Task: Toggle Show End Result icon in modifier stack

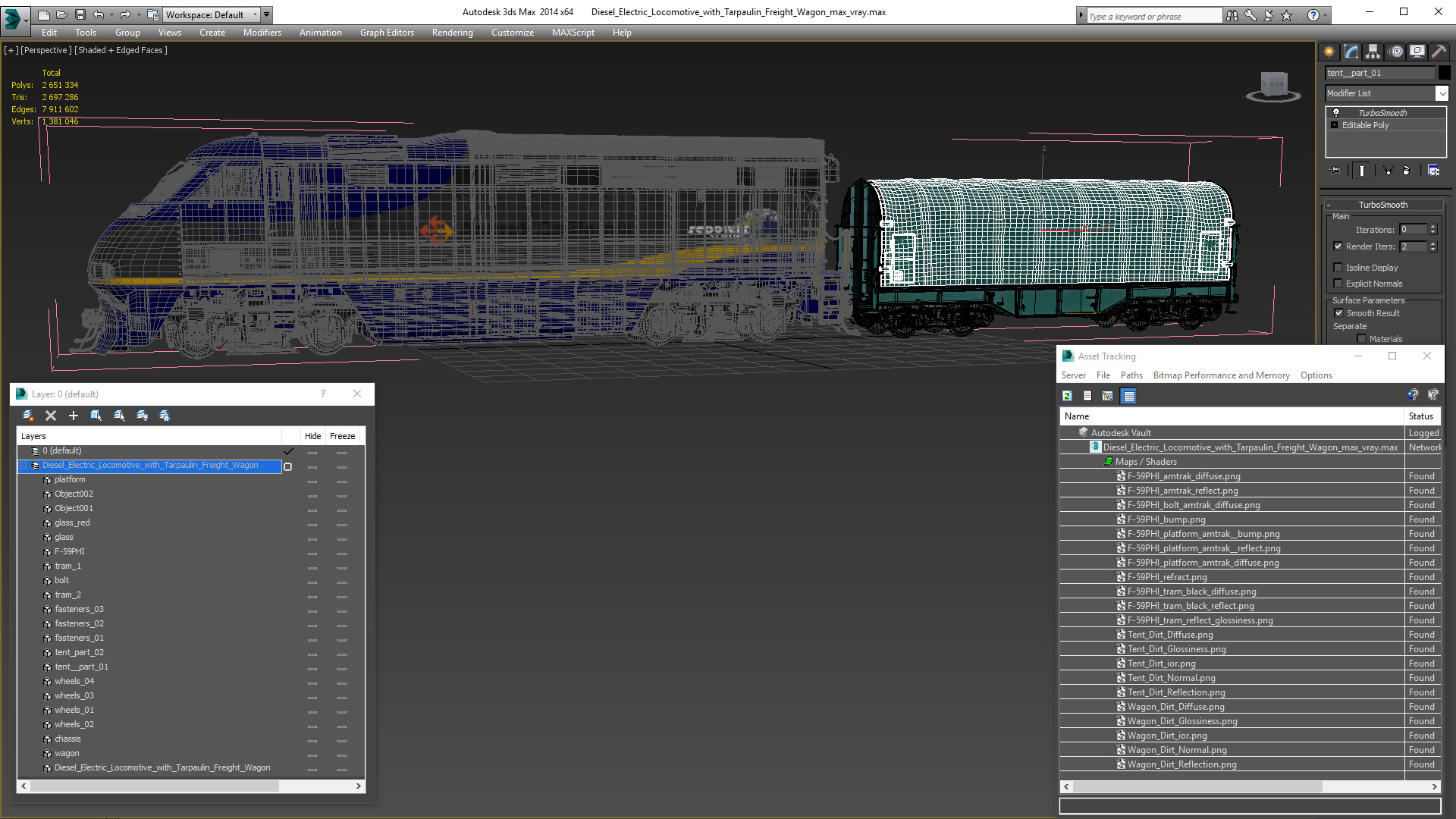Action: click(x=1362, y=171)
